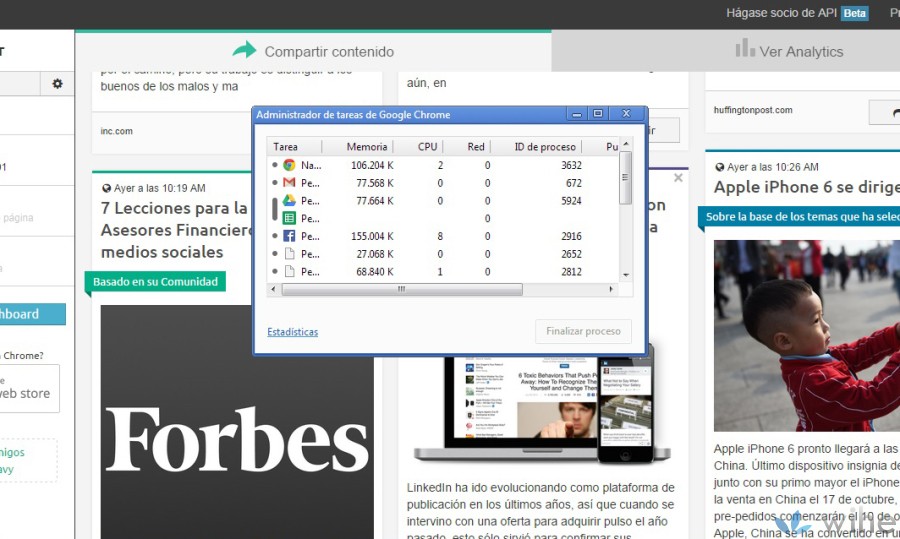The height and width of the screenshot is (539, 900).
Task: Click the inc.com source link
Action: click(117, 131)
